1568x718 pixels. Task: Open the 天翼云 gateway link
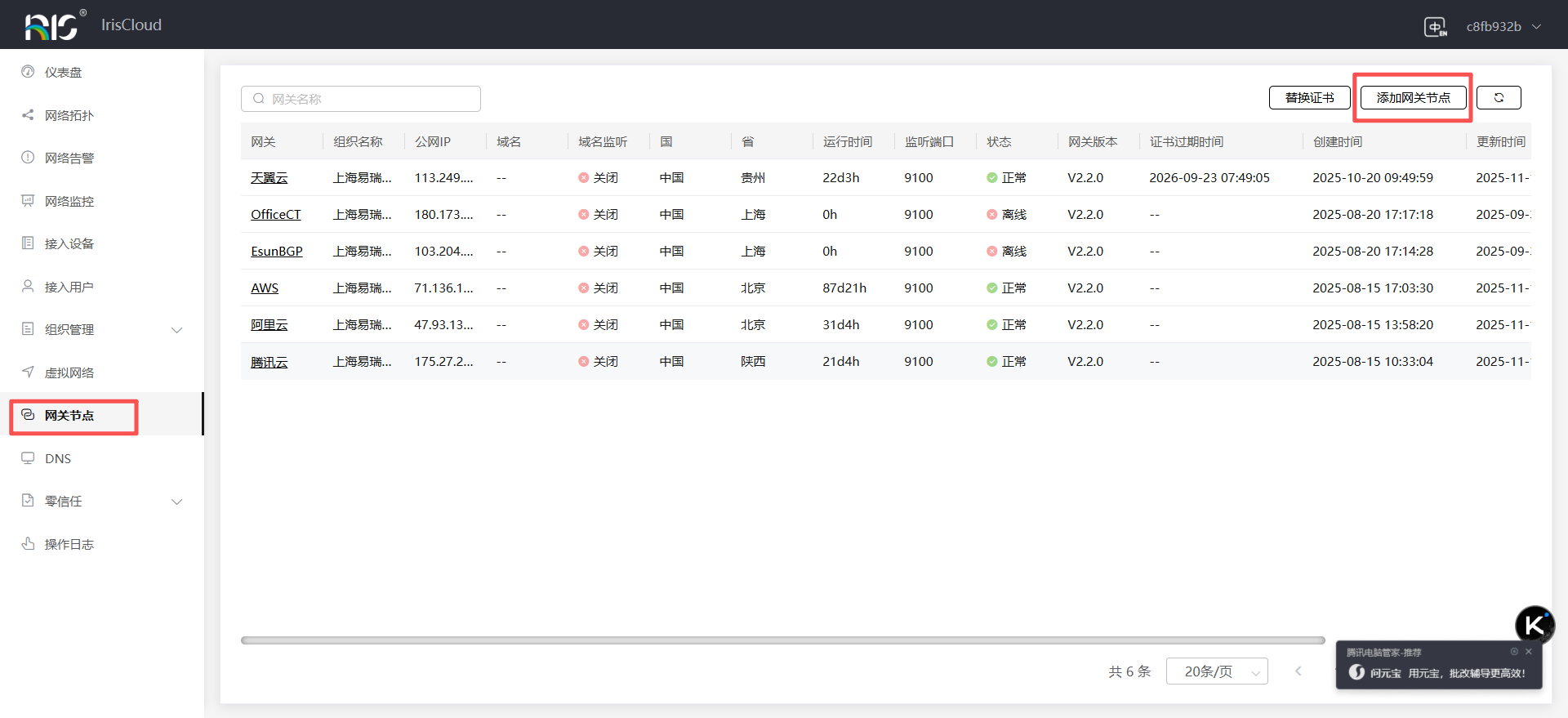[269, 178]
